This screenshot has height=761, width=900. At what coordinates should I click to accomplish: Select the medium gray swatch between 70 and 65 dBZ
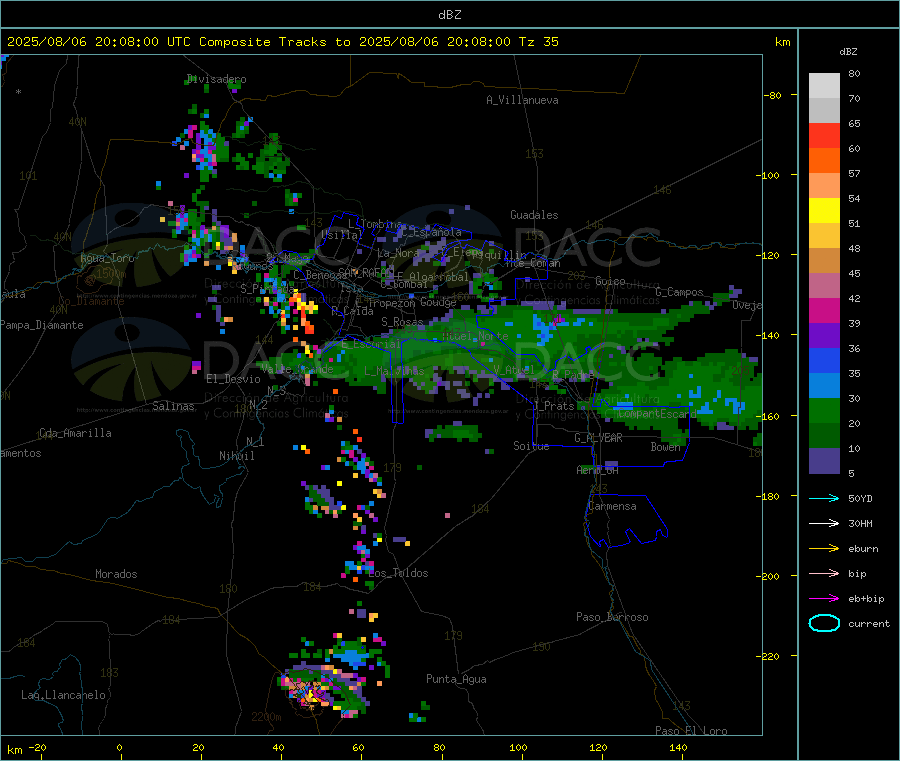point(824,111)
